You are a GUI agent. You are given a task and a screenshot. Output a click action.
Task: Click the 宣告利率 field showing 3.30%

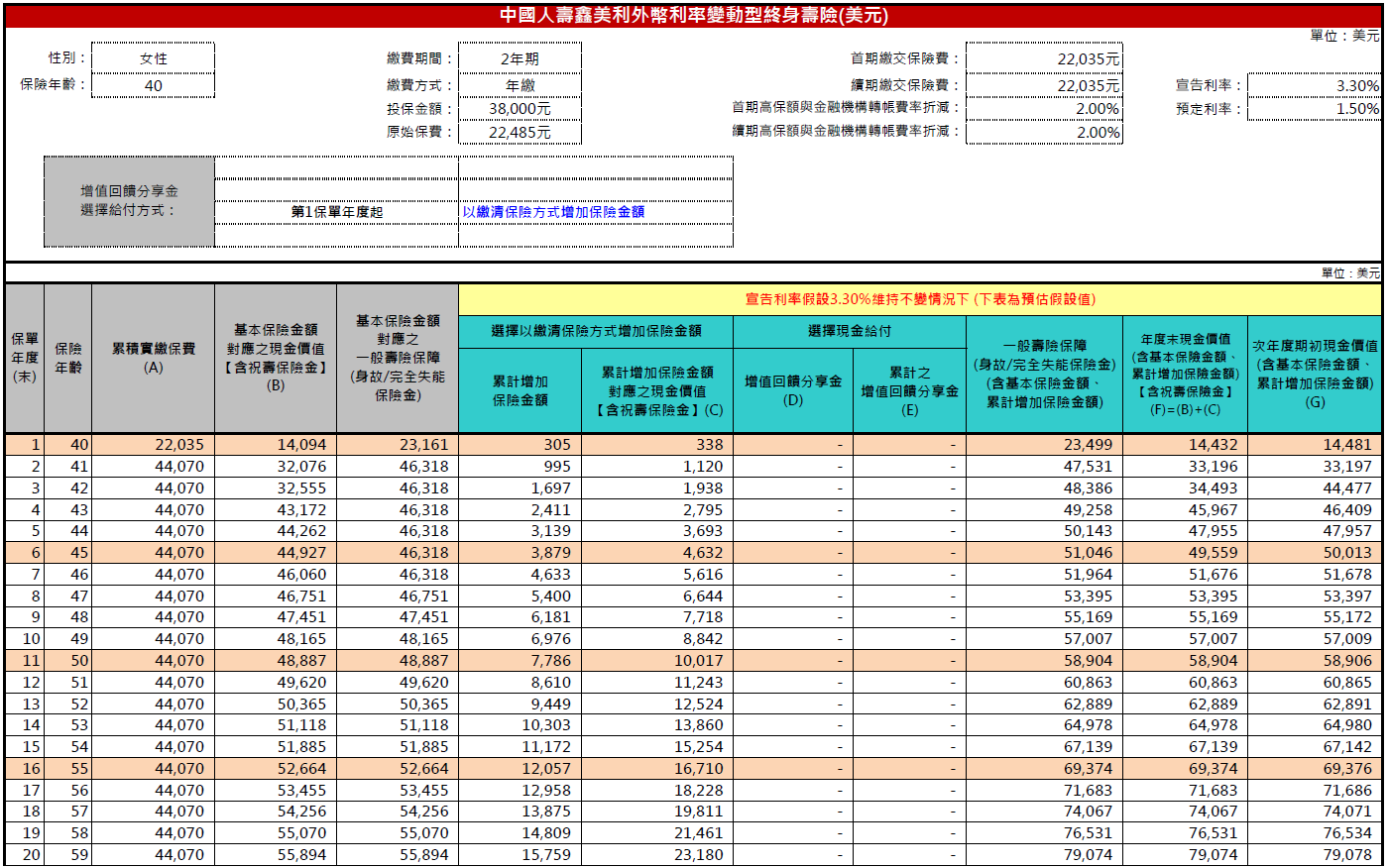[x=1314, y=85]
